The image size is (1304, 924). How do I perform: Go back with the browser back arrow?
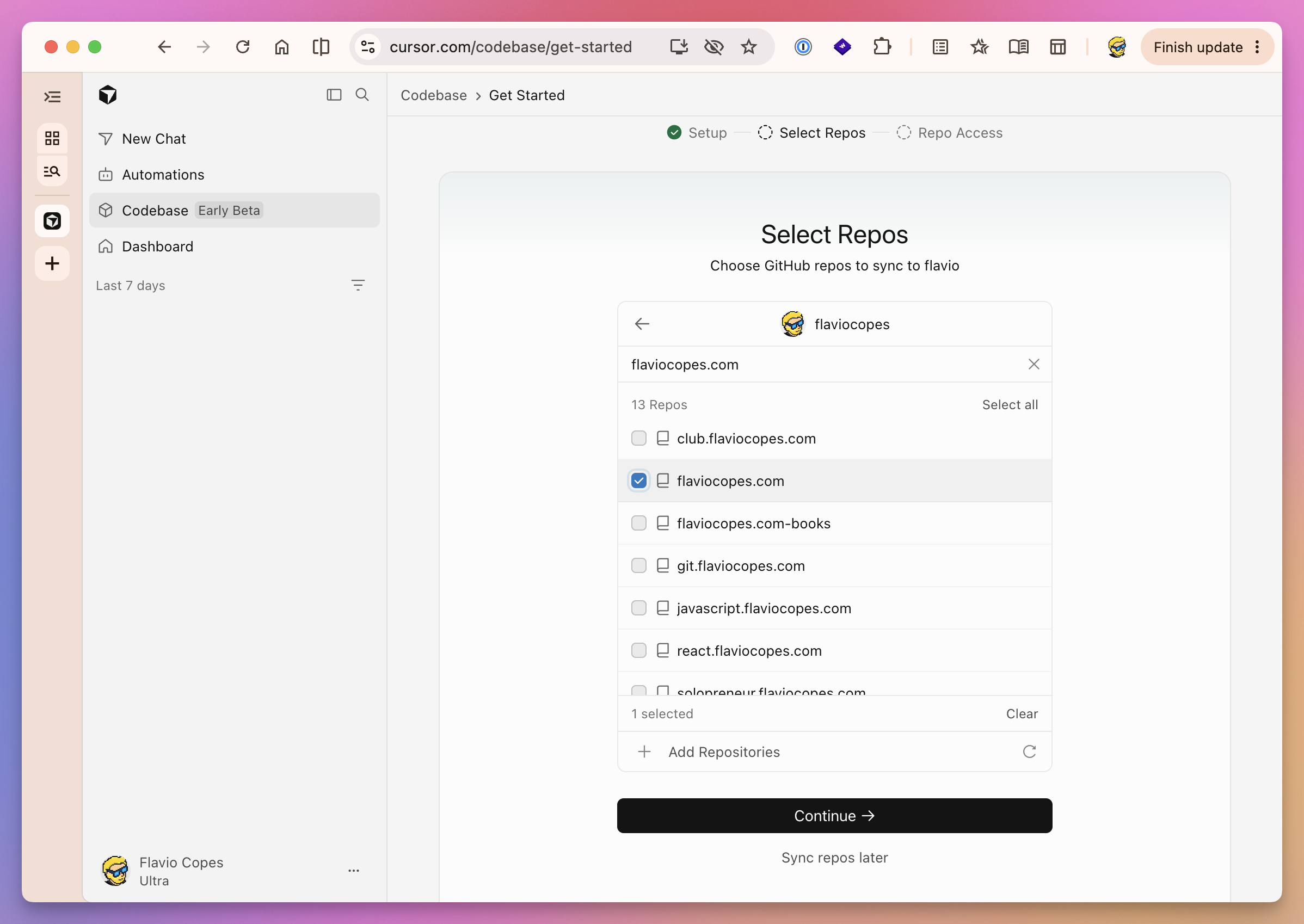[x=164, y=47]
